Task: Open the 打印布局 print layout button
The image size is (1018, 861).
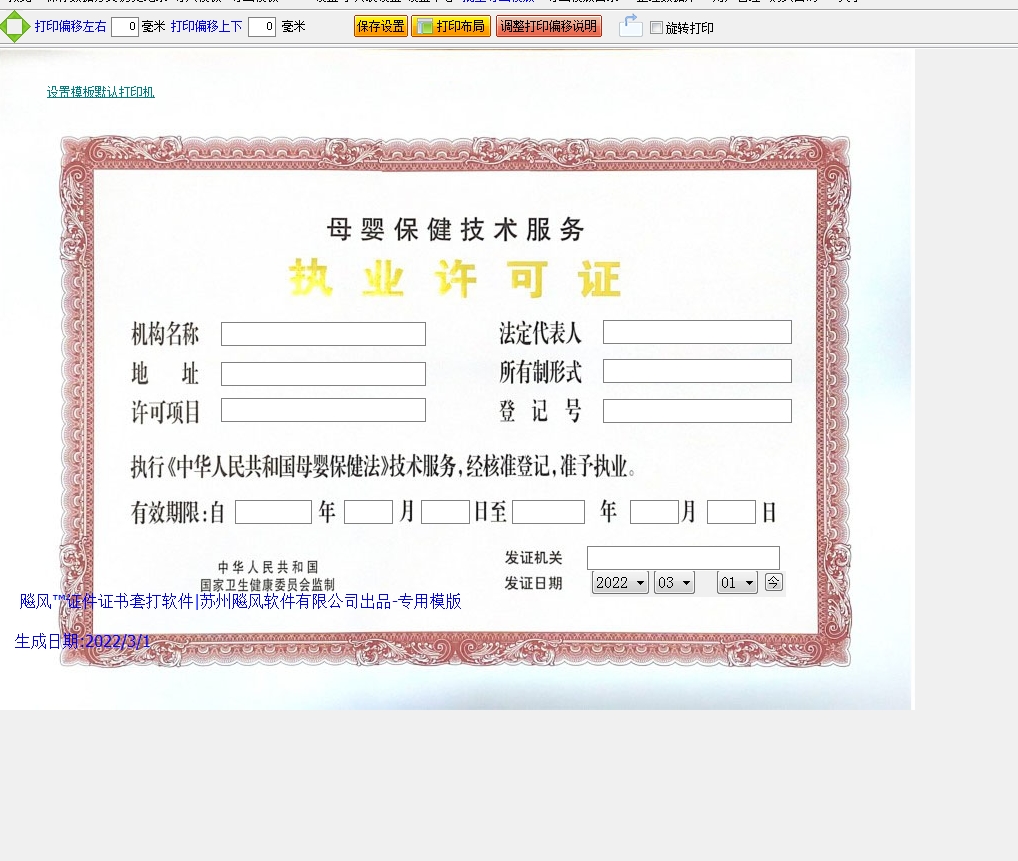Action: point(451,27)
